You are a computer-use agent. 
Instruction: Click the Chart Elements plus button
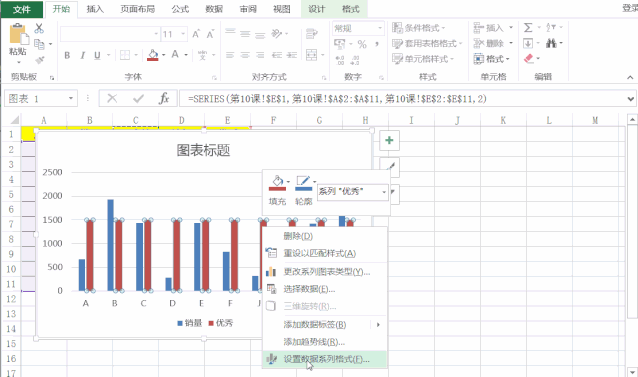point(389,140)
